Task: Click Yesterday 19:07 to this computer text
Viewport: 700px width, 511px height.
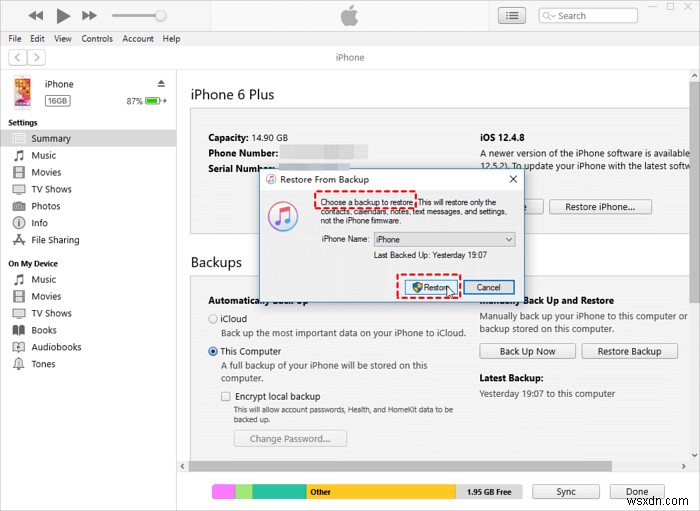Action: coord(547,394)
